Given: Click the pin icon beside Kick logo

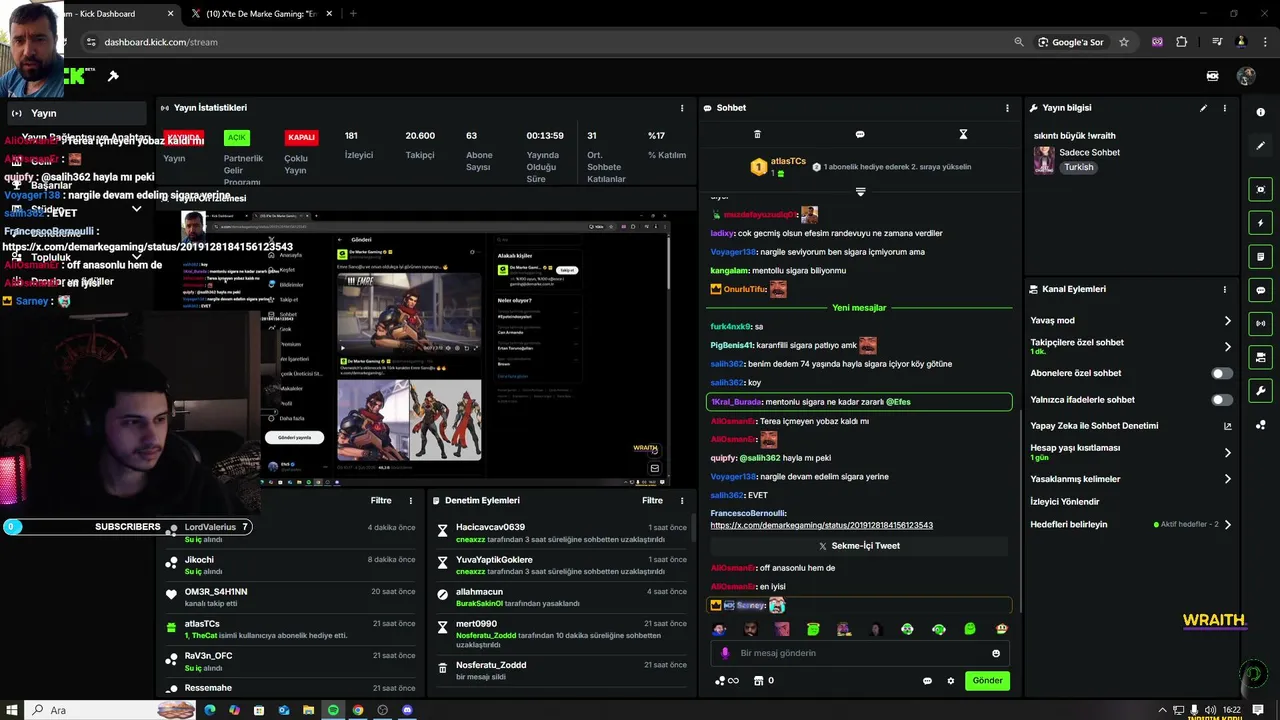Looking at the screenshot, I should tap(113, 76).
